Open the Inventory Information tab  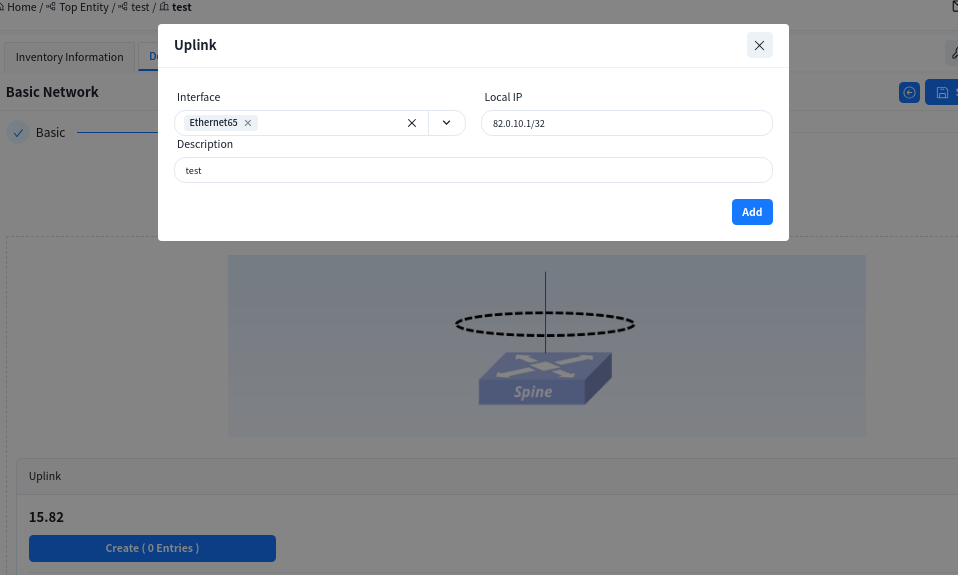click(69, 57)
